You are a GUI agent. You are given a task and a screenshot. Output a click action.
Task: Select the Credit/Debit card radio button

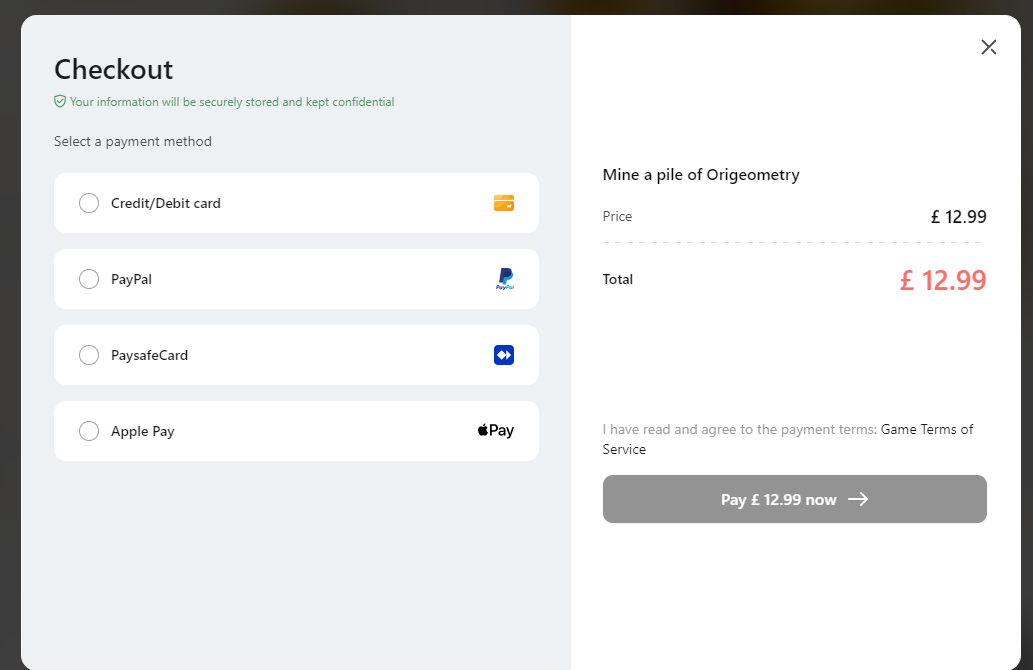89,203
